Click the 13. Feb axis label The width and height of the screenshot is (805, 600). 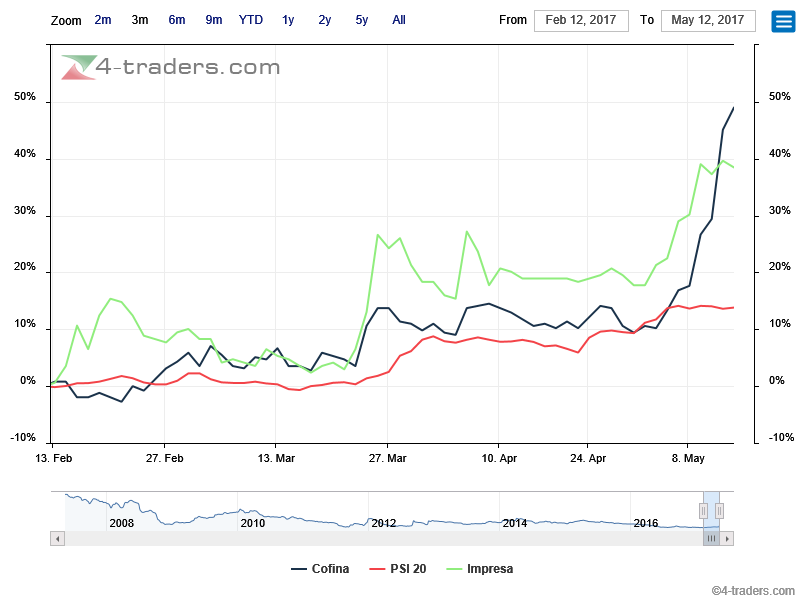pos(53,458)
